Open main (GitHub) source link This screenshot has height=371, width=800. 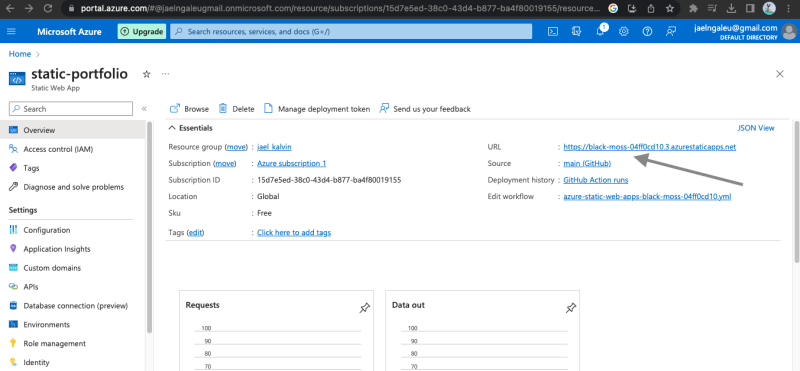click(x=587, y=163)
